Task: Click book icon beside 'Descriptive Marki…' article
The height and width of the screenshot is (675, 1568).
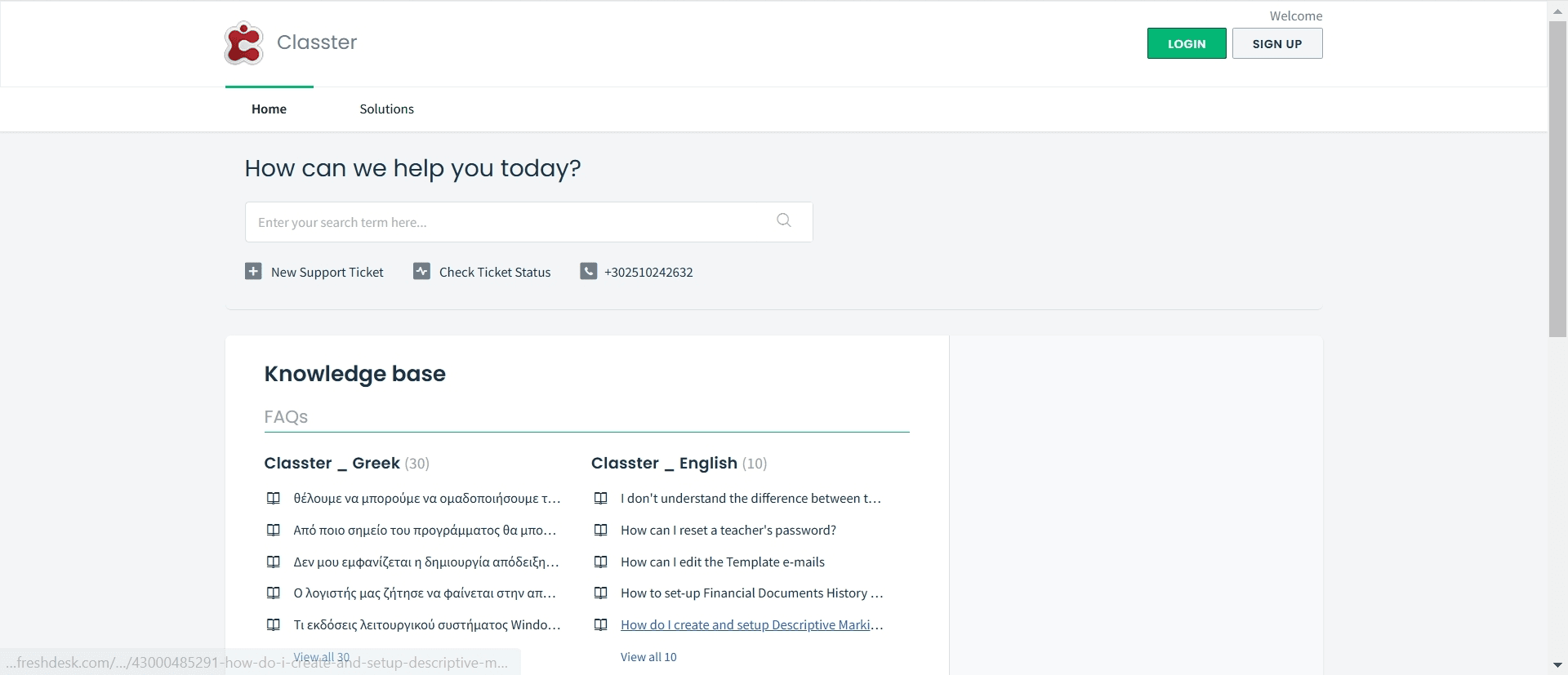Action: click(x=601, y=624)
